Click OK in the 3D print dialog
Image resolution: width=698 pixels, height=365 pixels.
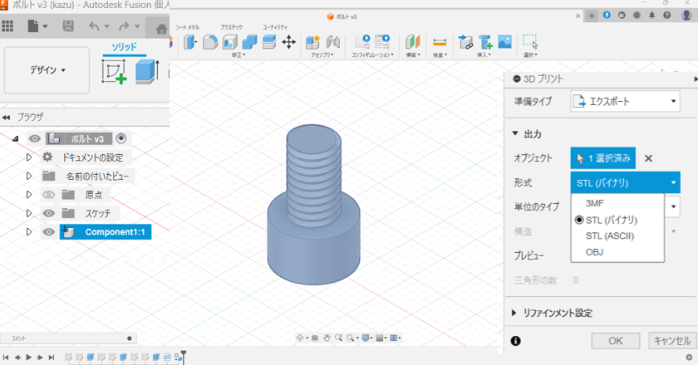(616, 341)
